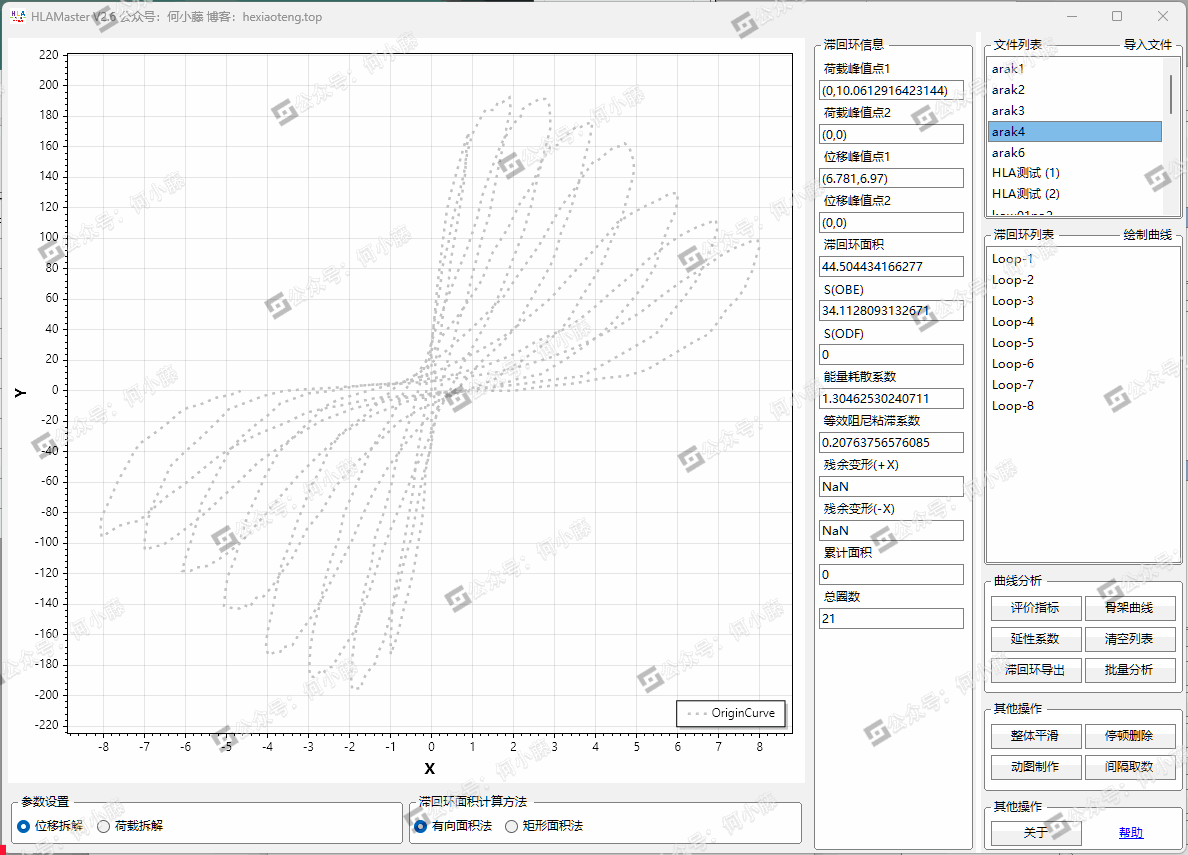Apply 整体平滑 smoothing
The height and width of the screenshot is (855, 1188).
point(1035,737)
